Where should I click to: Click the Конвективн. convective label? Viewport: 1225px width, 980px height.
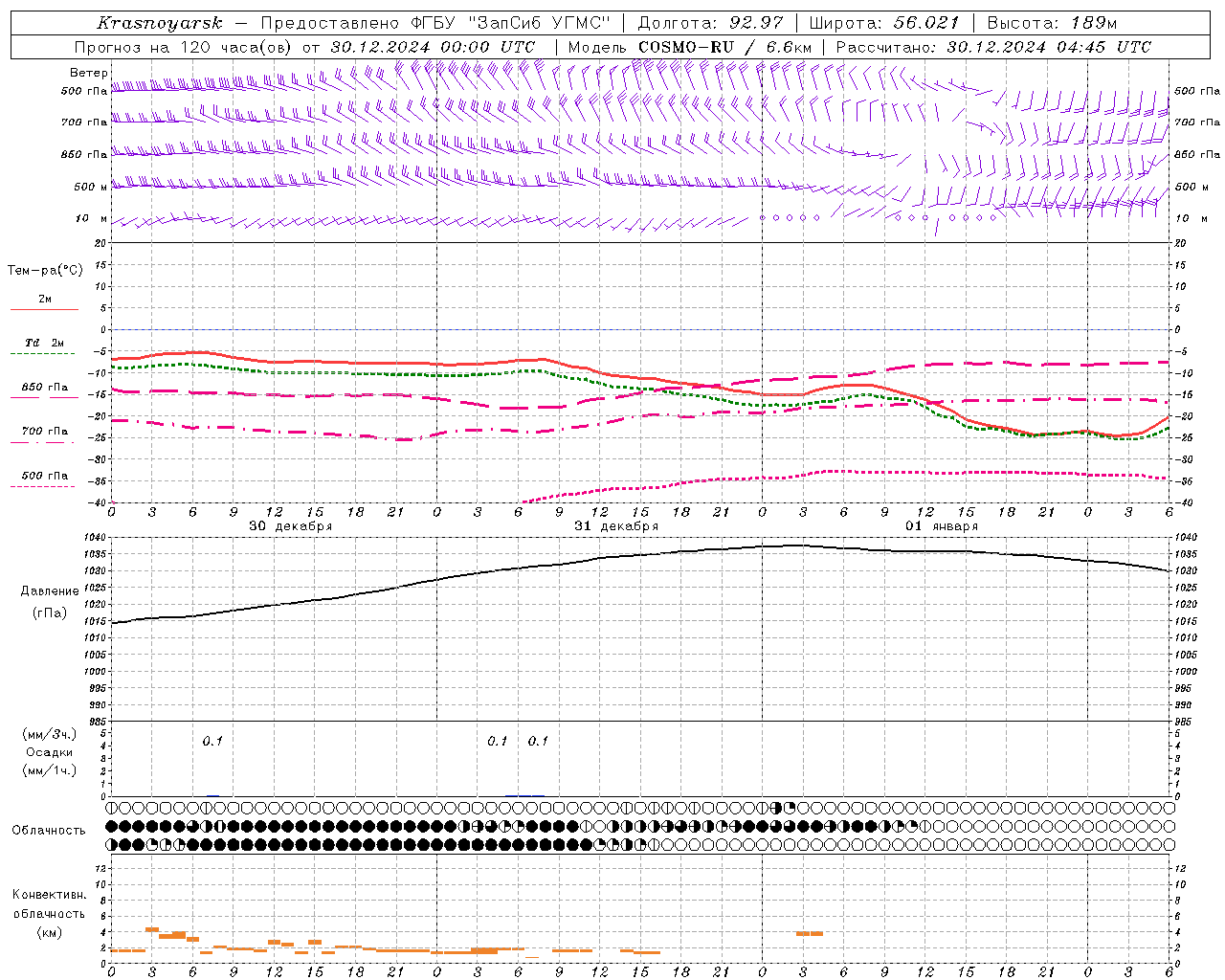tap(49, 895)
